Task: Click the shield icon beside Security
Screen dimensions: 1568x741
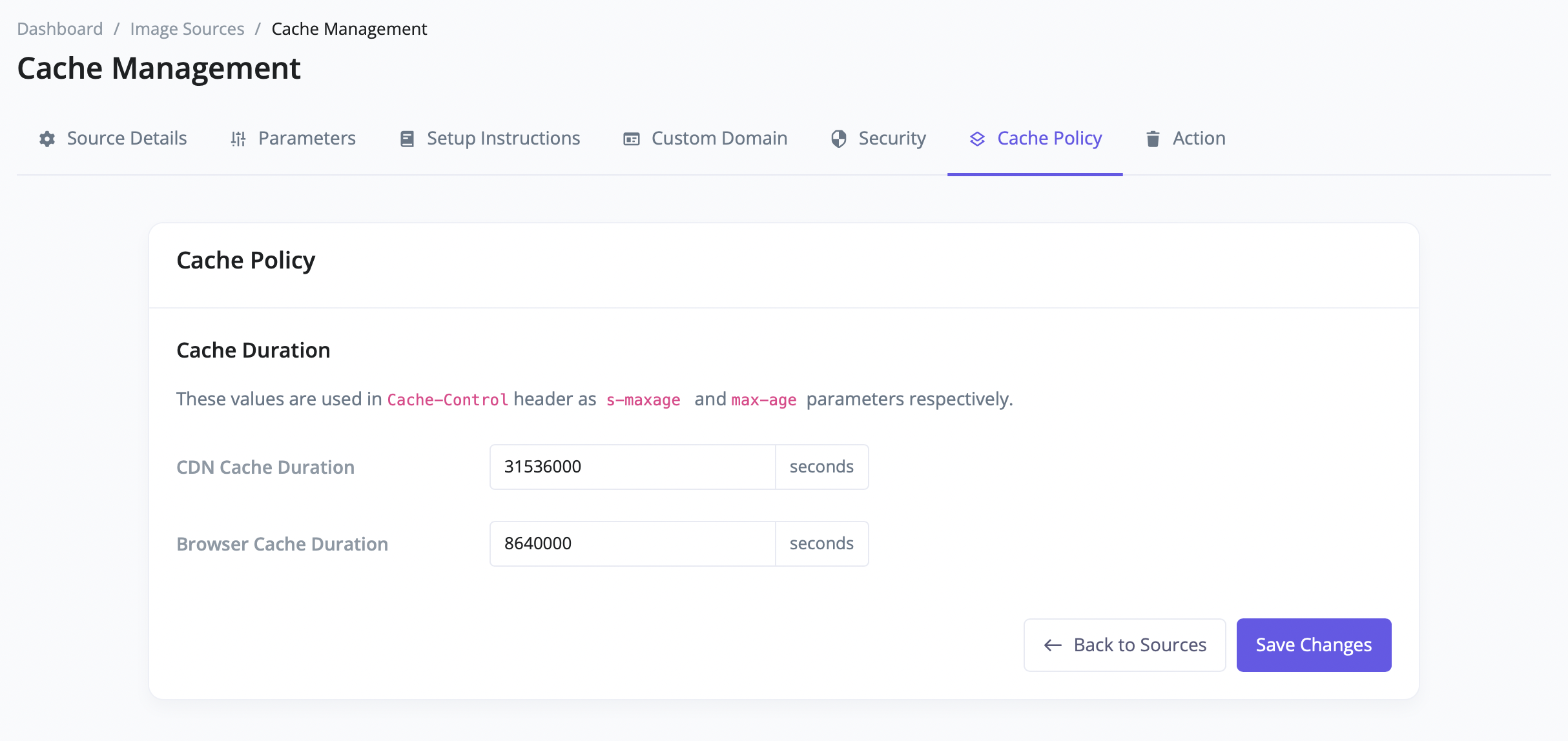Action: coord(838,139)
